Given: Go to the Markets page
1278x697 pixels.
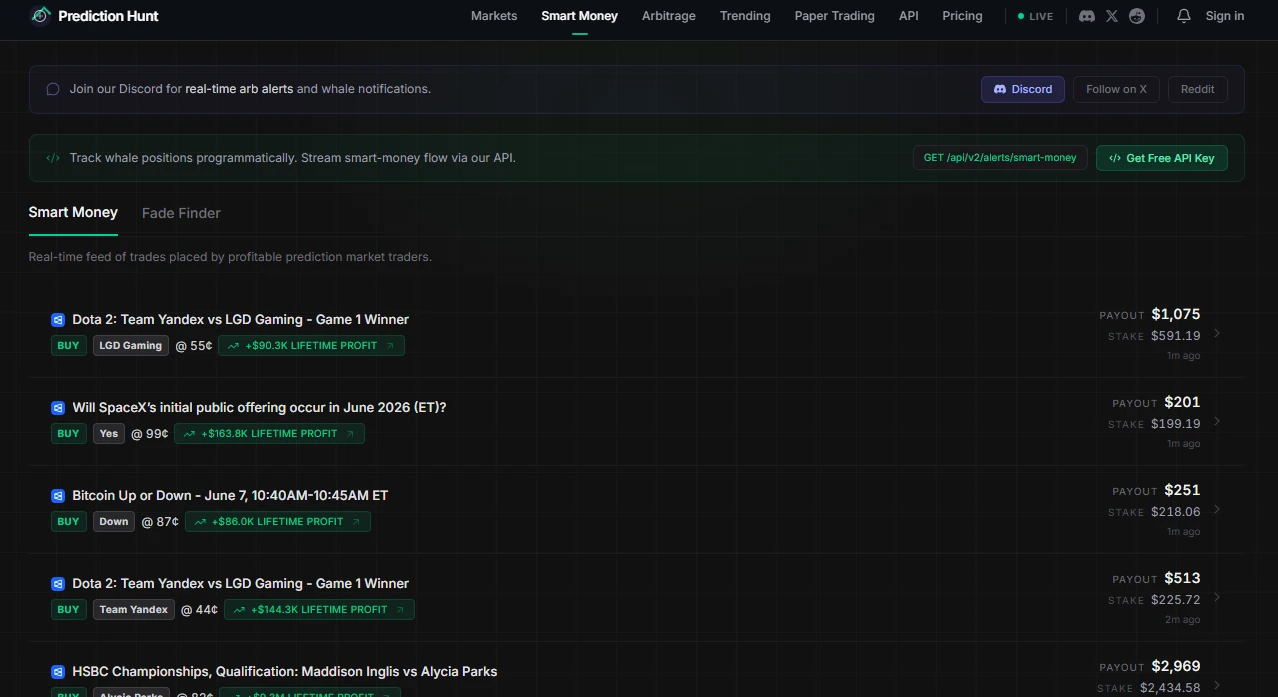Looking at the screenshot, I should pyautogui.click(x=494, y=16).
